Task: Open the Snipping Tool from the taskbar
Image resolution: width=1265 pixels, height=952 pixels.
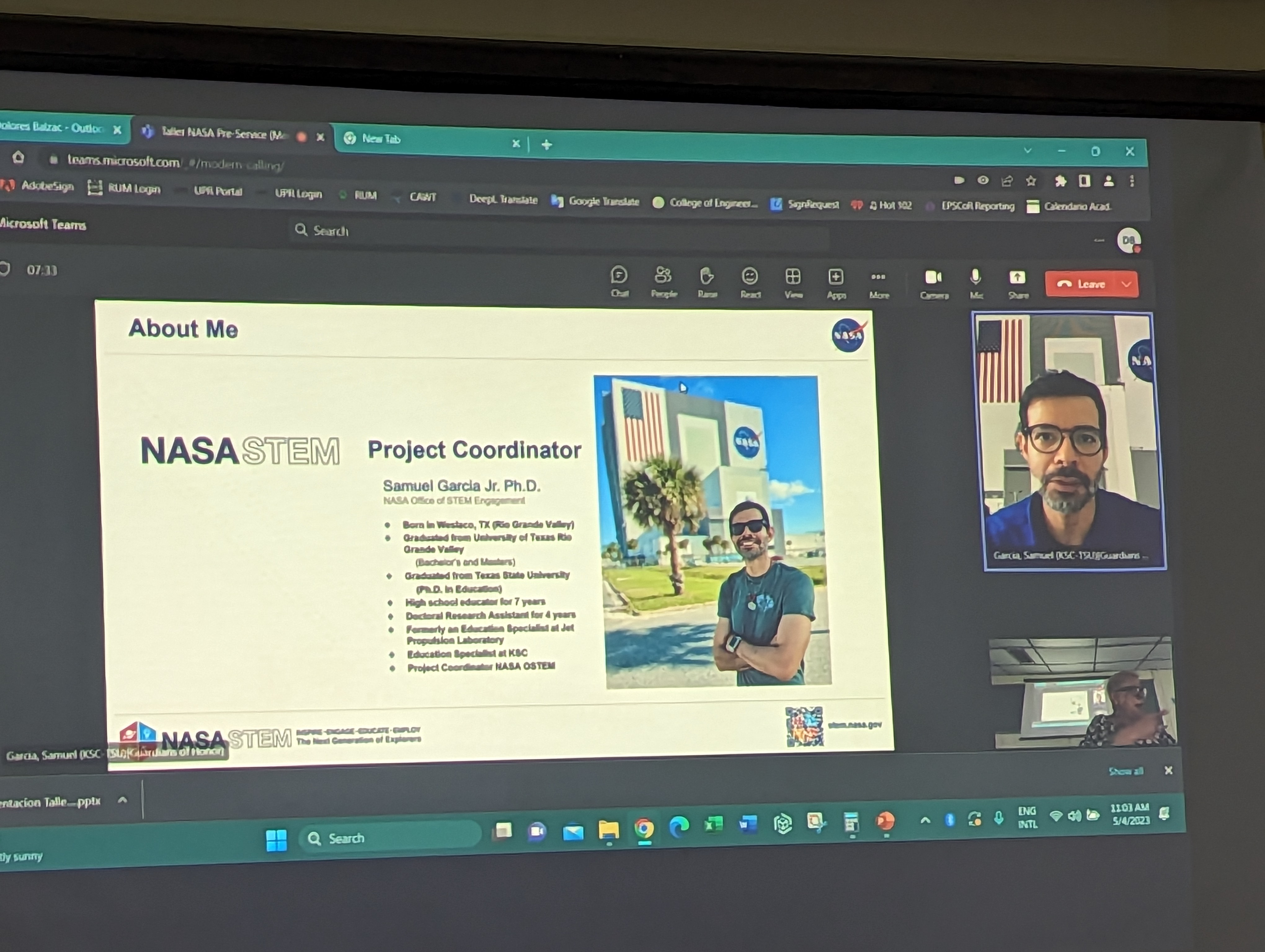Action: (x=816, y=822)
